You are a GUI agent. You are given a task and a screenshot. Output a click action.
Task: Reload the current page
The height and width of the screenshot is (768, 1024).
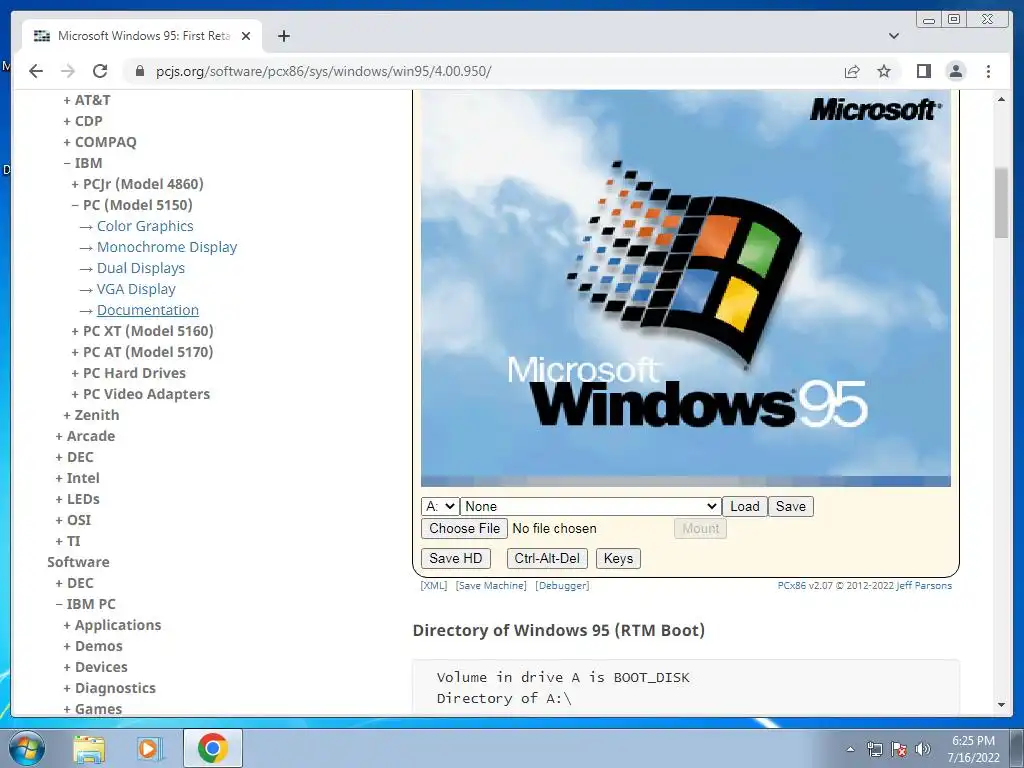click(100, 71)
